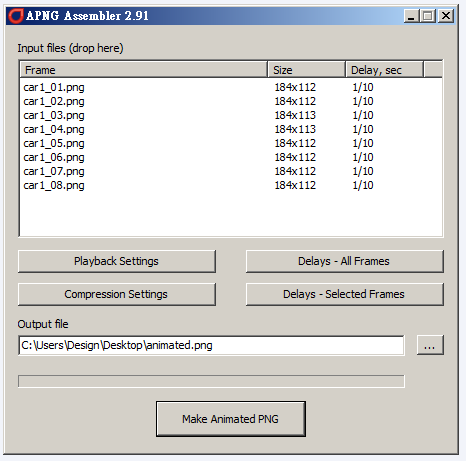Focus the Output file path field
The image size is (466, 461).
(211, 345)
